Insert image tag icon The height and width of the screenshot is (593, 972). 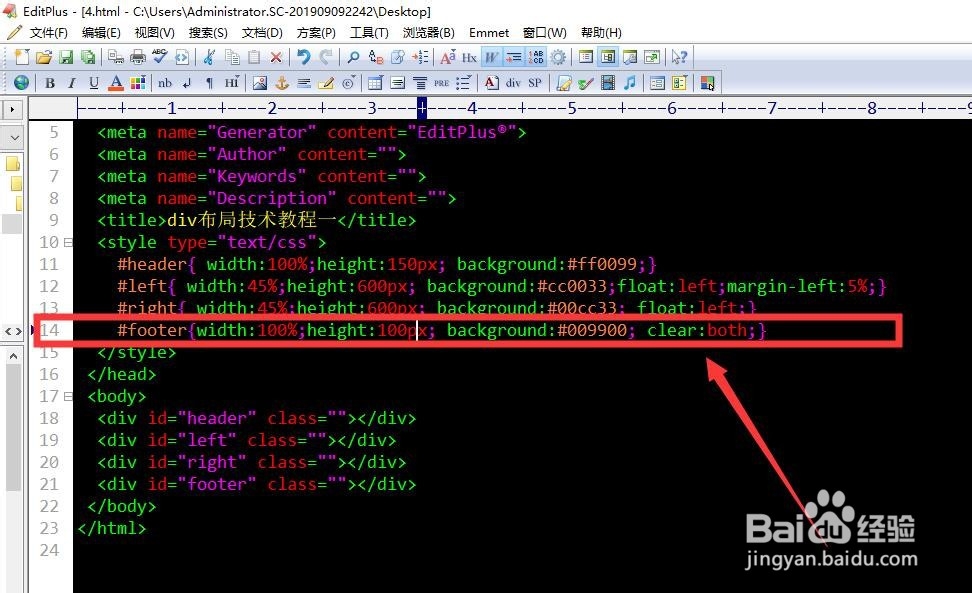click(260, 82)
